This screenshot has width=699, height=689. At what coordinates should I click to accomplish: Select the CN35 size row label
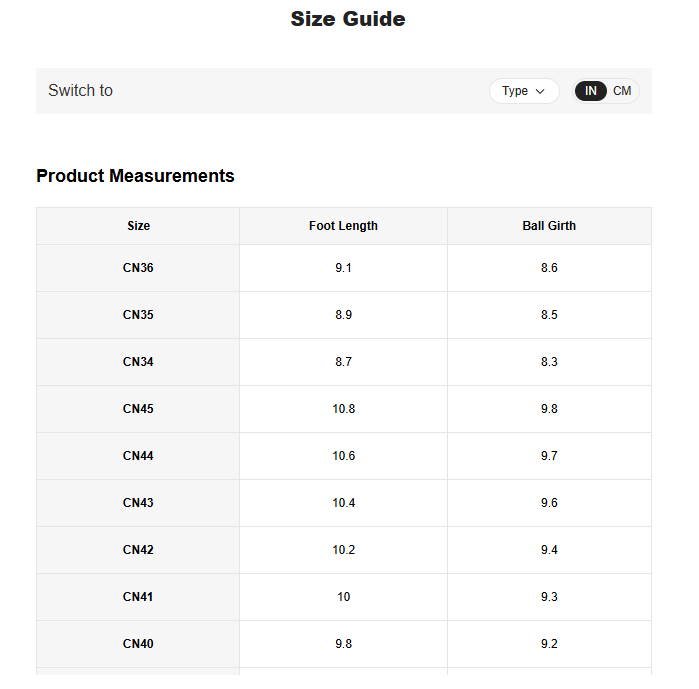click(139, 315)
